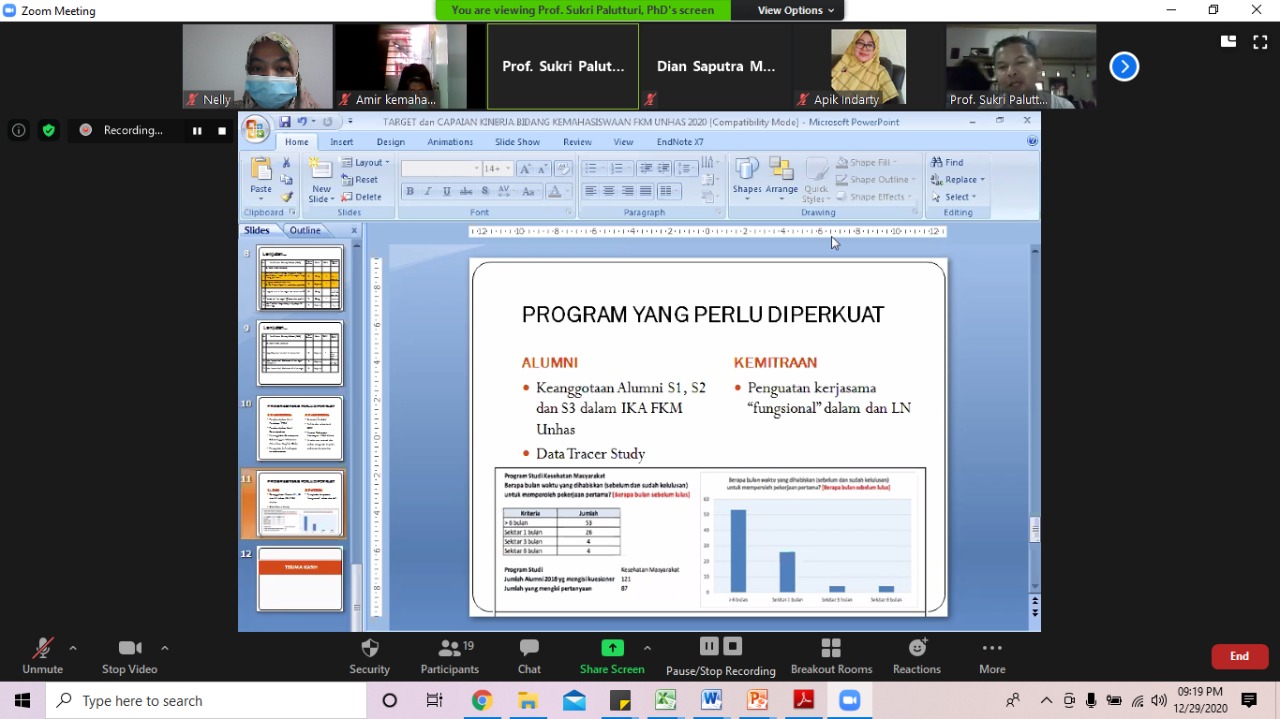Click the PowerPoint Help question icon
Viewport: 1280px width, 719px height.
(x=1032, y=142)
